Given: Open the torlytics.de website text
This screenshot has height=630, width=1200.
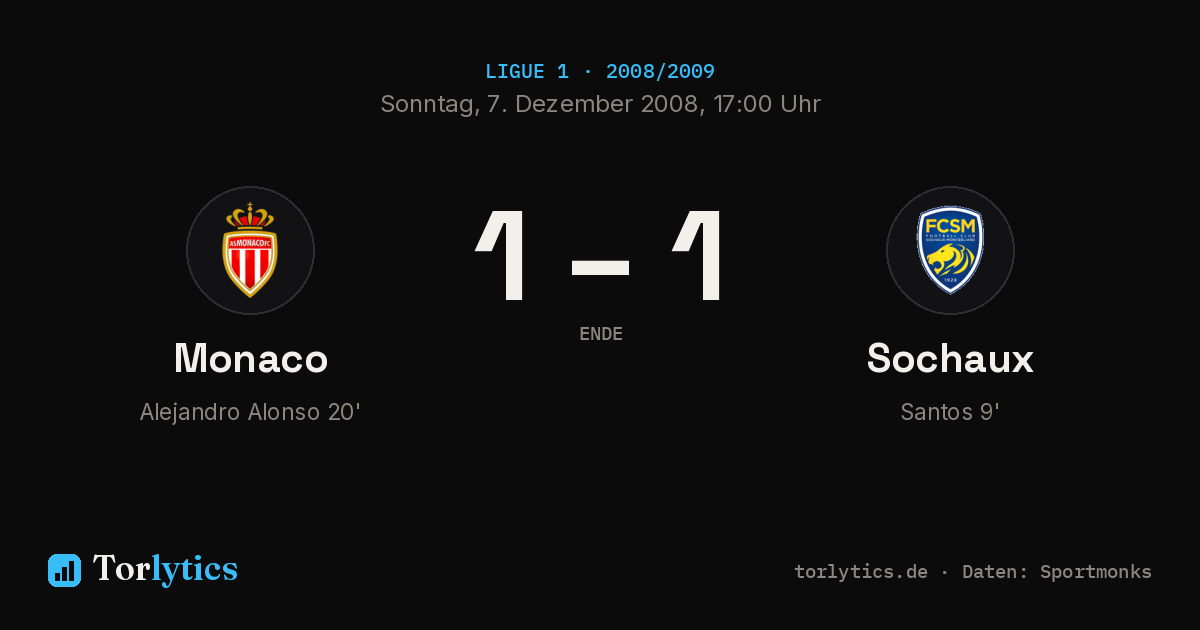Looking at the screenshot, I should pos(861,572).
